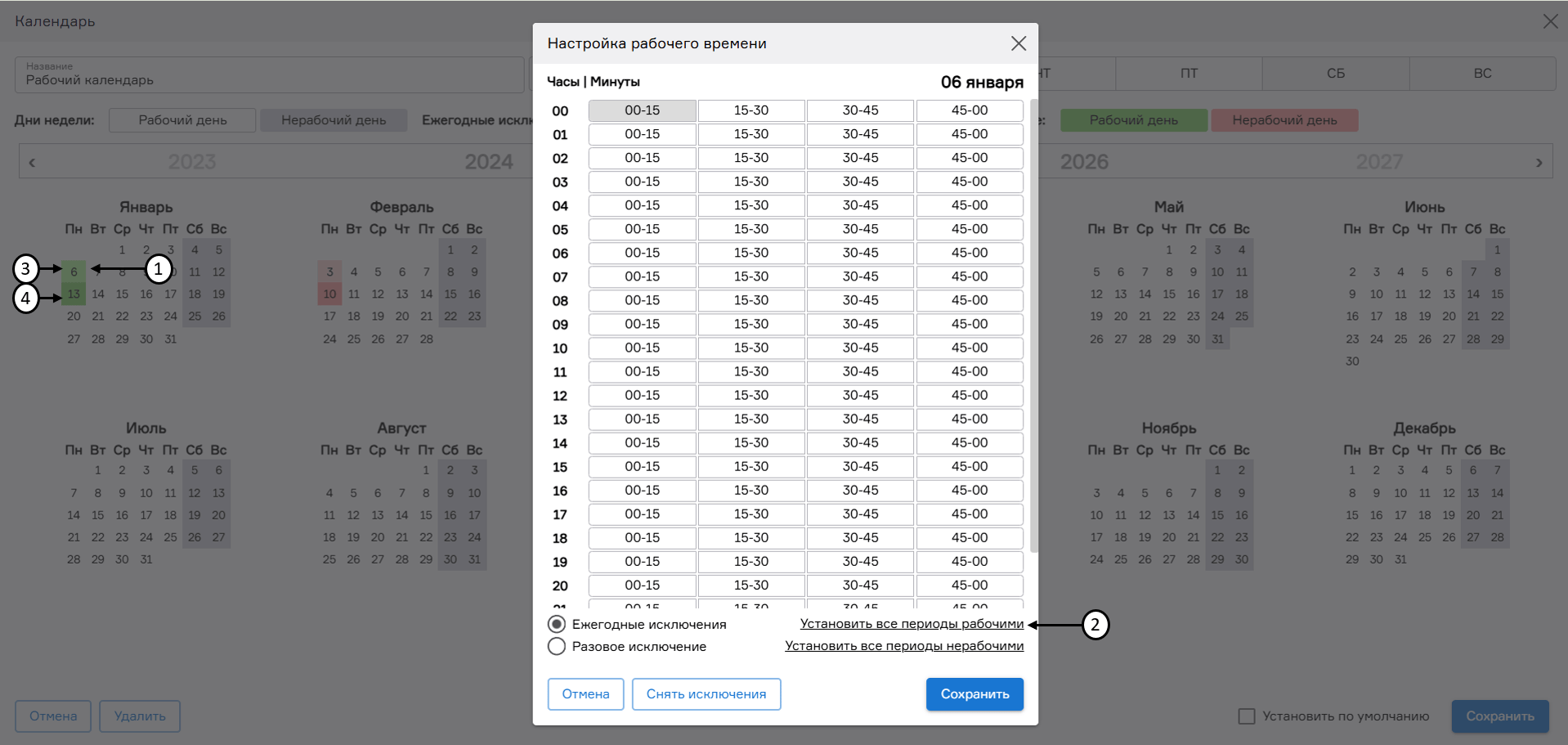Click the Название calendar name field
This screenshot has height=745, width=1568.
[270, 74]
